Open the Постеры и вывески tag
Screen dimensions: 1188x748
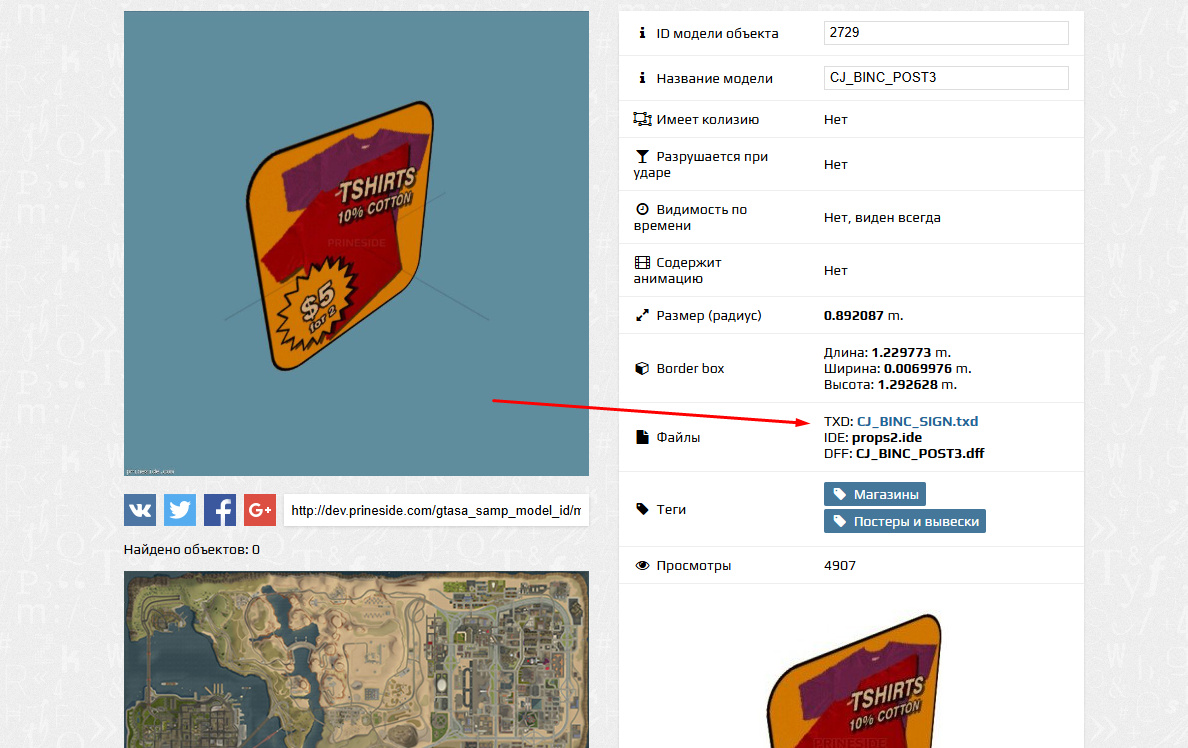click(905, 522)
